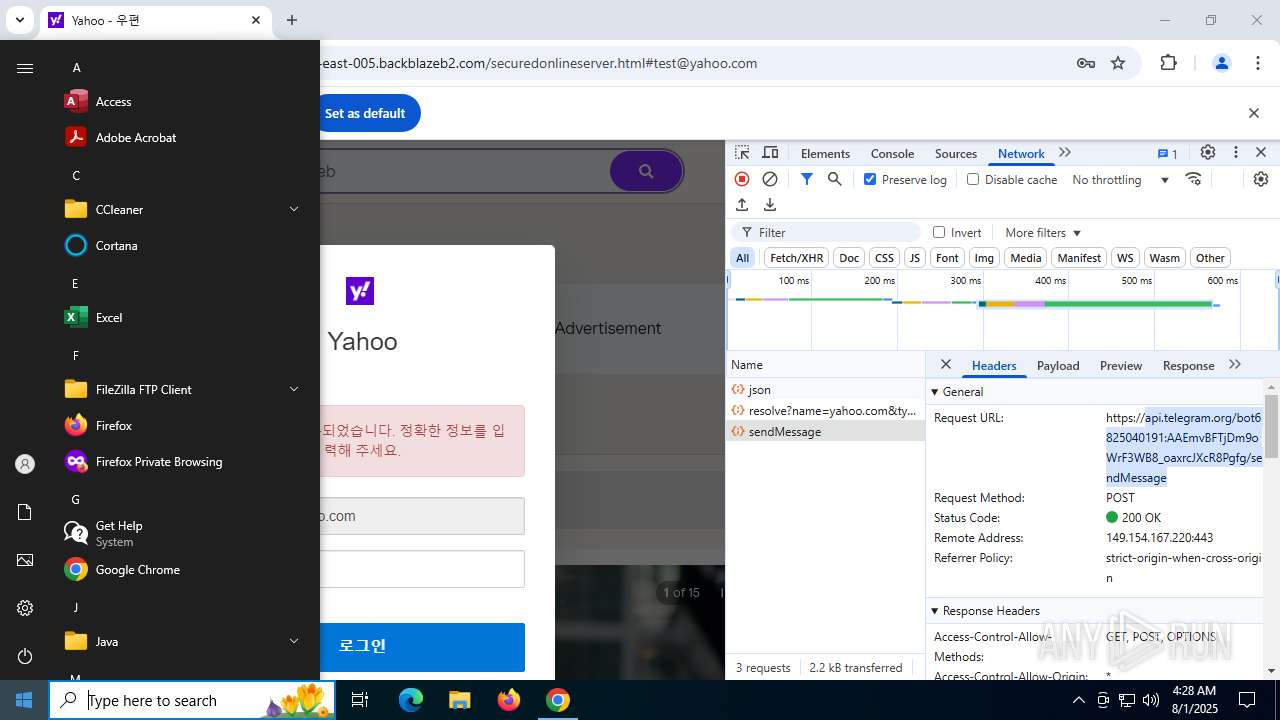Open Documents icon in Start sidebar

[25, 512]
